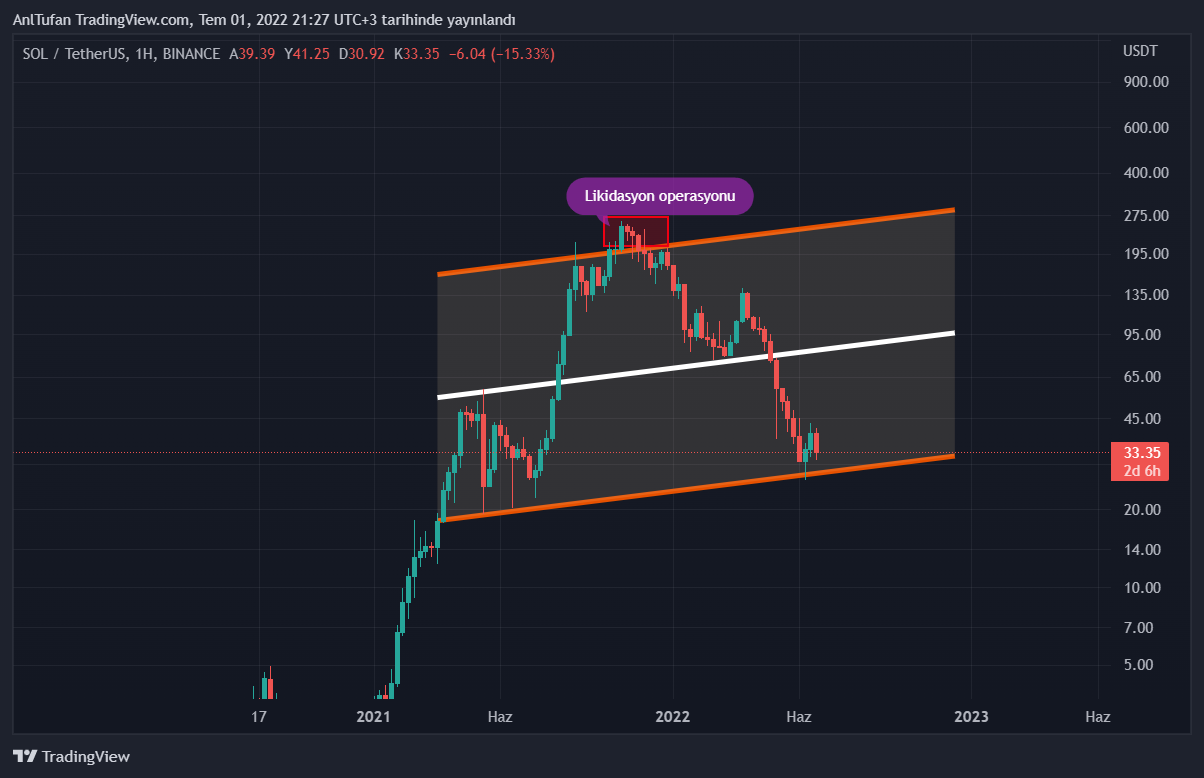1204x778 pixels.
Task: Click the 2023 label on time axis
Action: [971, 716]
